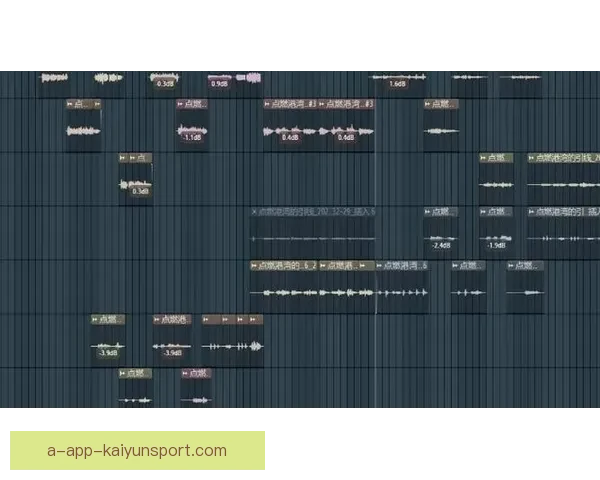Click the leftmost -3.9dB gain label

[x=108, y=353]
